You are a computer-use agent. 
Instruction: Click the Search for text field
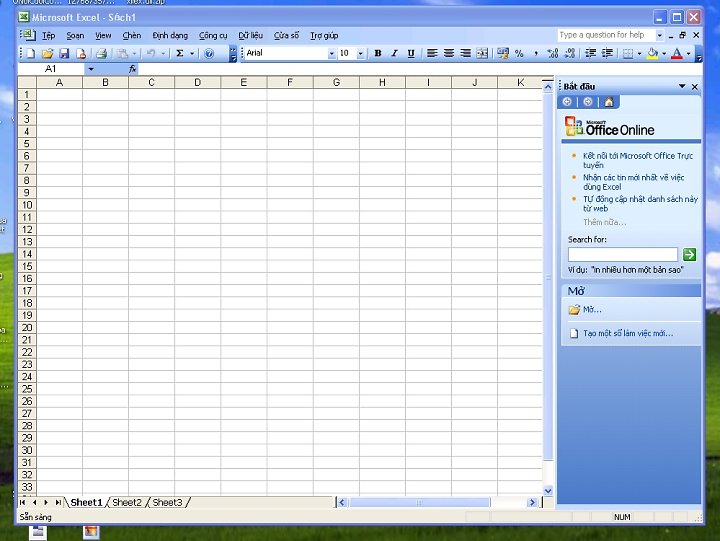tap(623, 254)
